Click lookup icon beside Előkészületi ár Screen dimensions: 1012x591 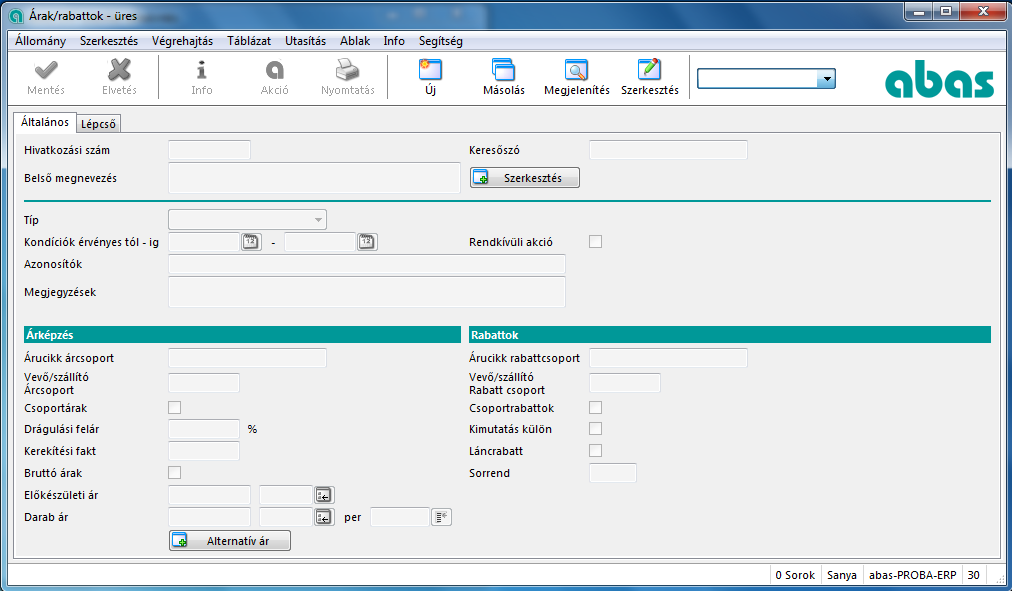tap(324, 495)
